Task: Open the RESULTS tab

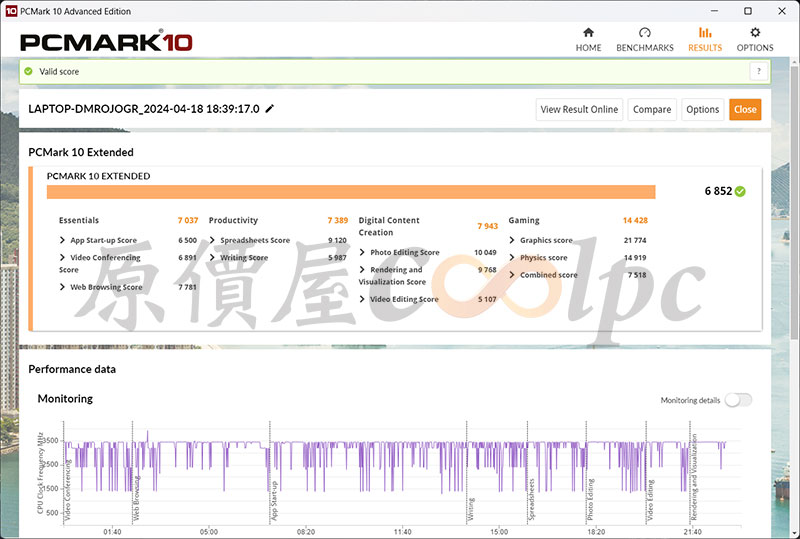Action: click(705, 40)
